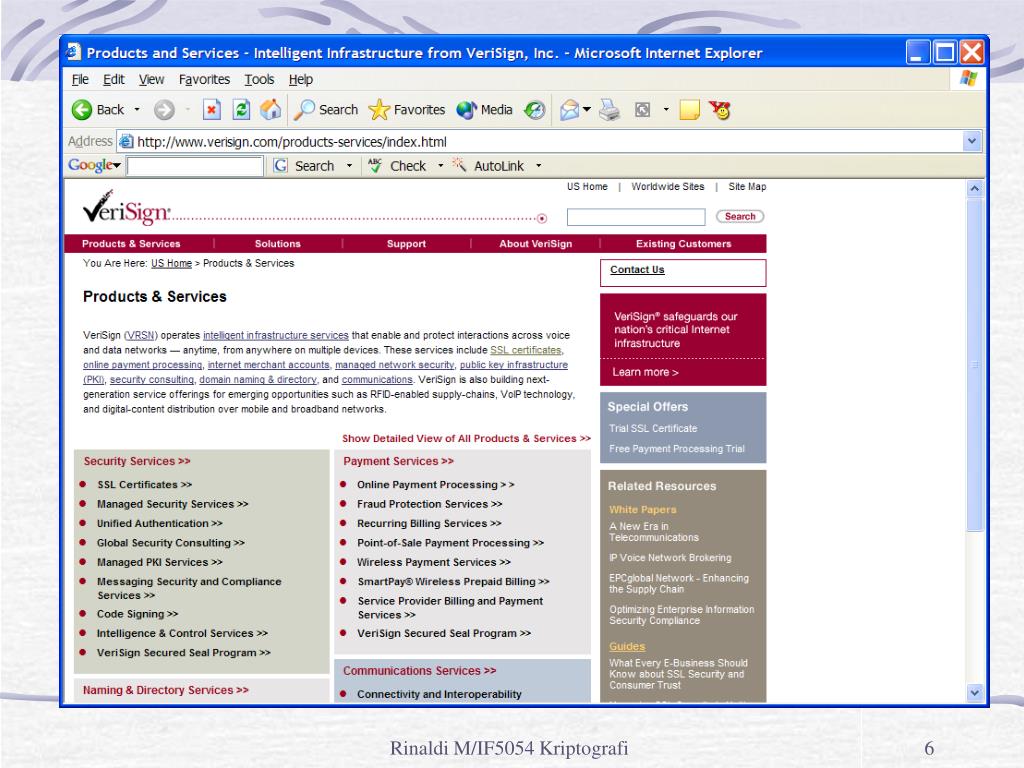Click the Internet Explorer title bar page icon

[x=73, y=52]
